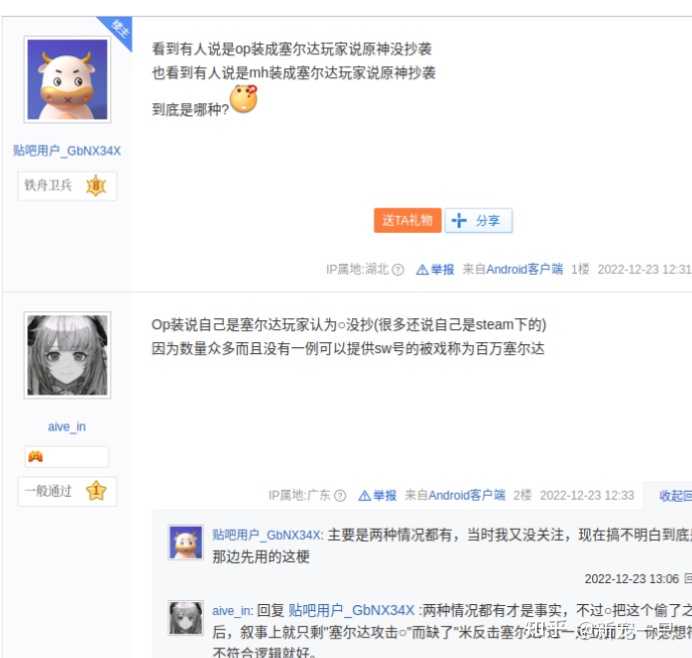692x658 pixels.
Task: Report second floor post via 举报
Action: point(377,496)
